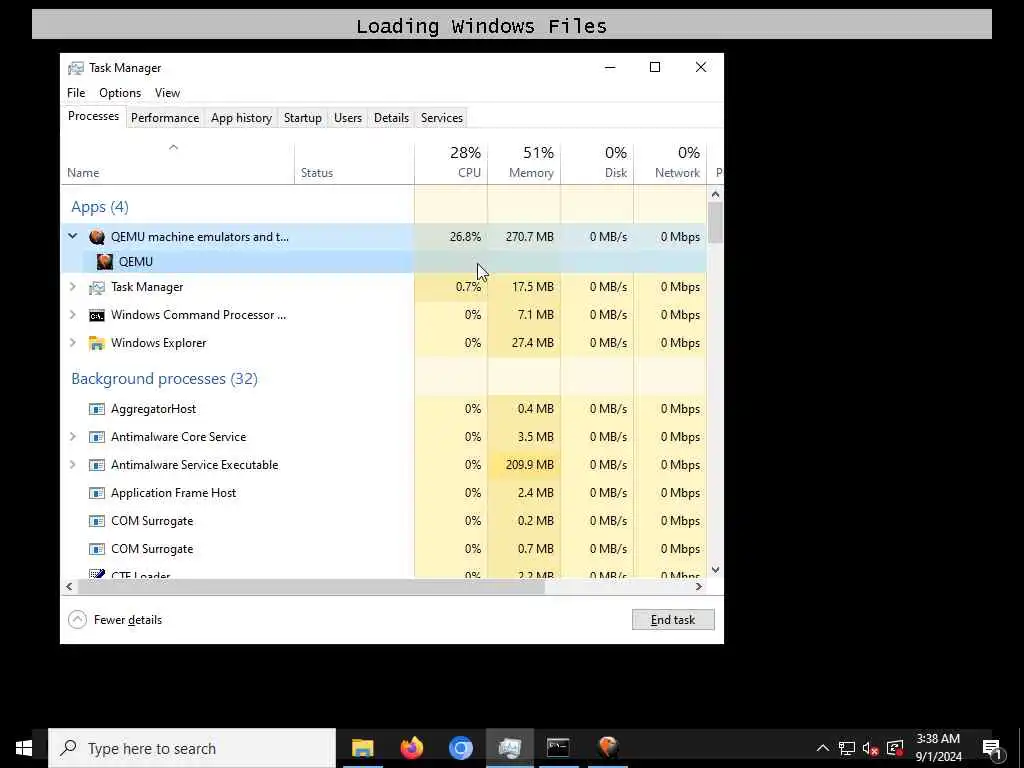Click the muted volume tray icon
Viewport: 1024px width, 768px height.
870,748
